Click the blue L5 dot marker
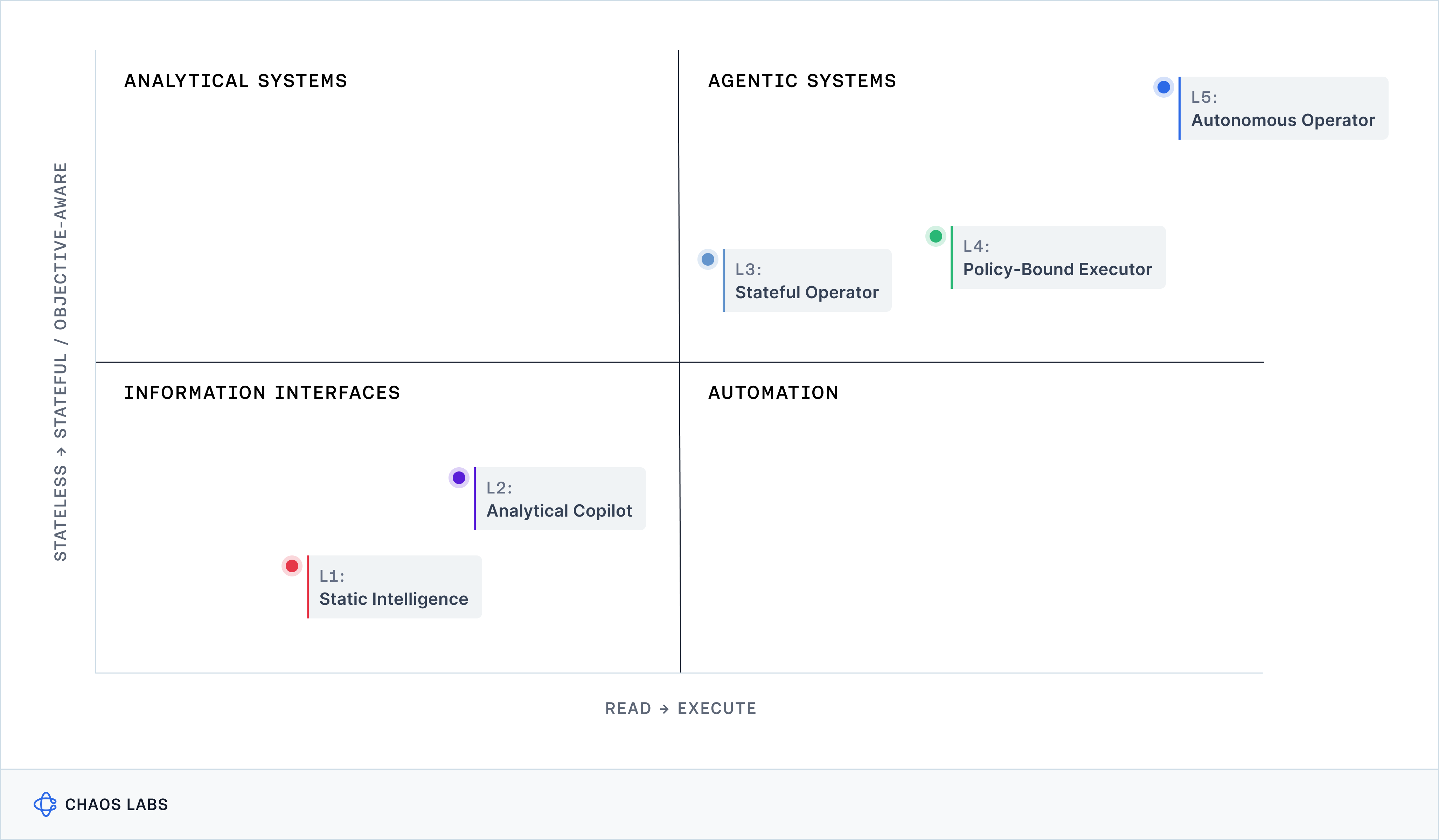This screenshot has height=840, width=1439. click(x=1163, y=87)
